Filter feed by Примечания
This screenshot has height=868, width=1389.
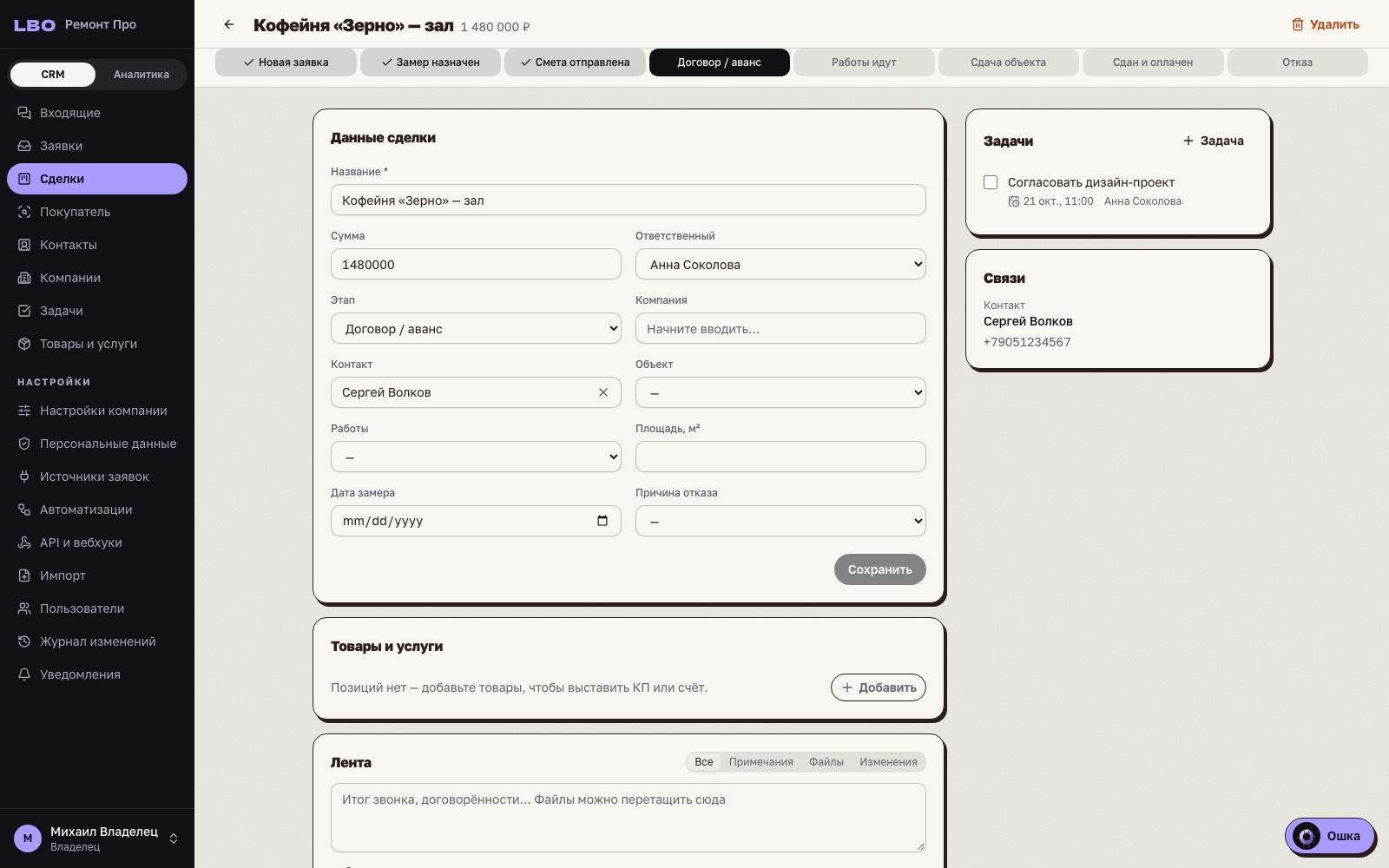tap(760, 762)
